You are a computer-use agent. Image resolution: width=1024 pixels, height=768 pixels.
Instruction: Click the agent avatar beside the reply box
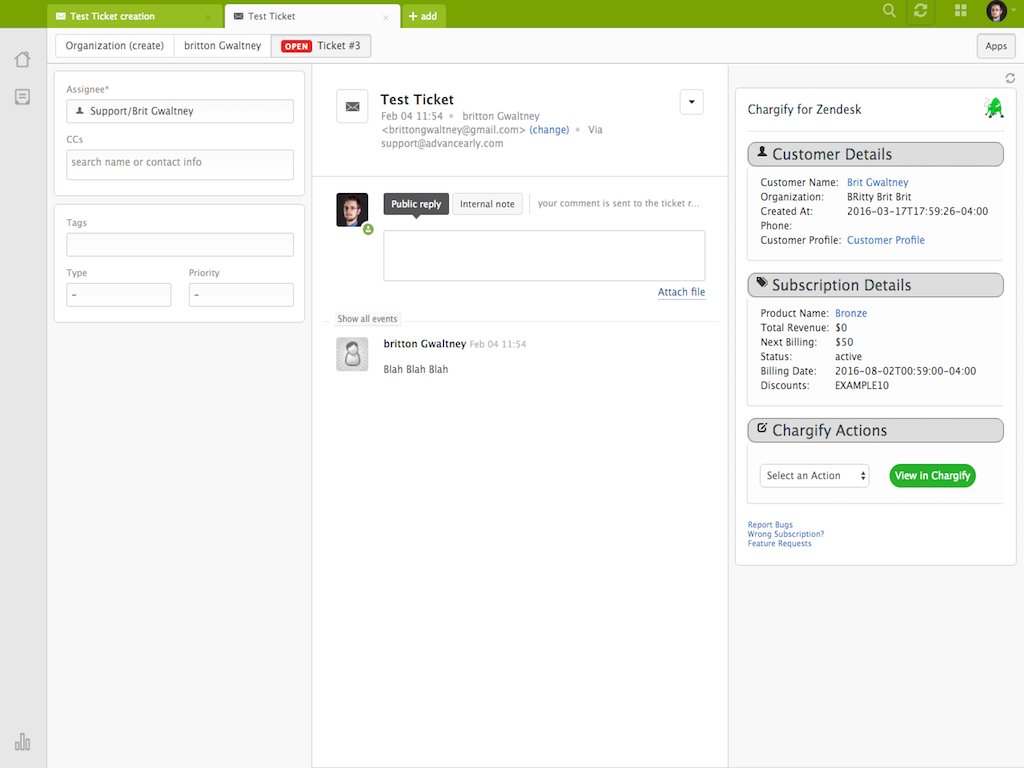tap(352, 210)
